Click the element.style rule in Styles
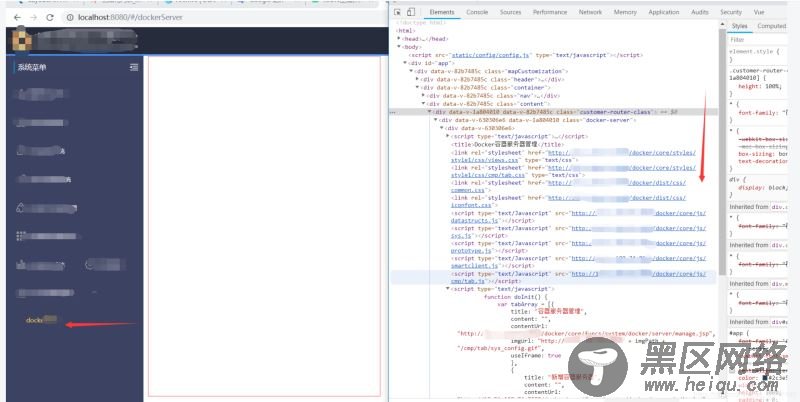 pyautogui.click(x=755, y=52)
